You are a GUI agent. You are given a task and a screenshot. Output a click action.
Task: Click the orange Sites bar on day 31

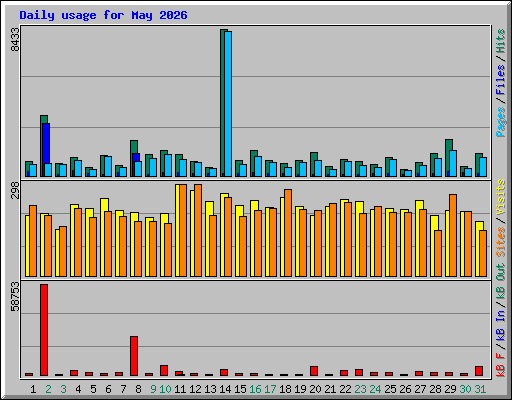coord(483,253)
